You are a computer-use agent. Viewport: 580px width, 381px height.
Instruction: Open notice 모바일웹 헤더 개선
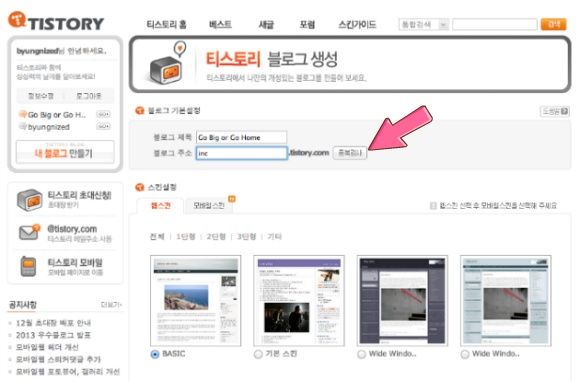pos(47,347)
